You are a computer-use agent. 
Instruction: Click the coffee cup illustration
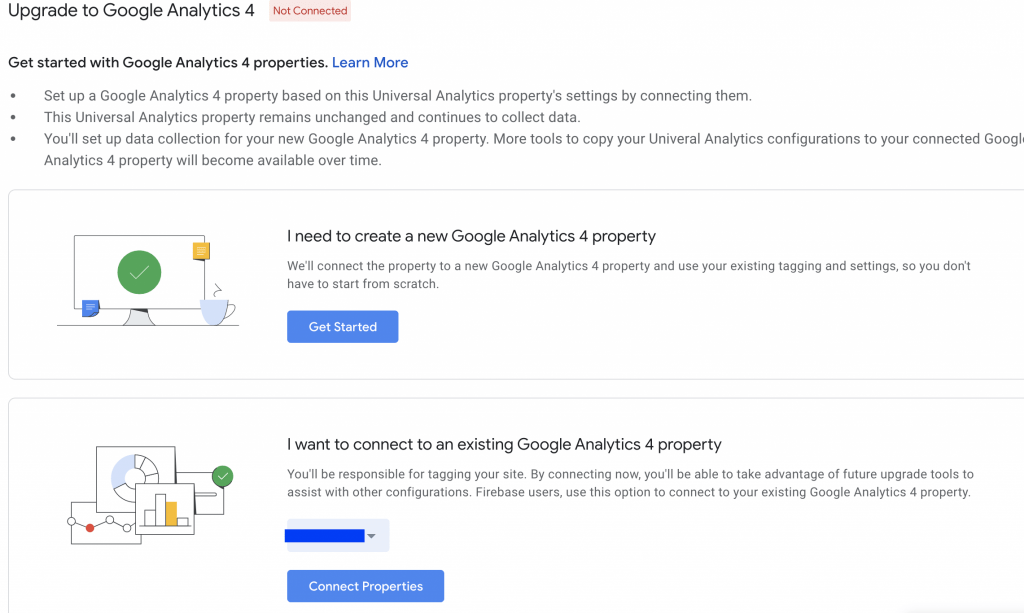pyautogui.click(x=217, y=309)
